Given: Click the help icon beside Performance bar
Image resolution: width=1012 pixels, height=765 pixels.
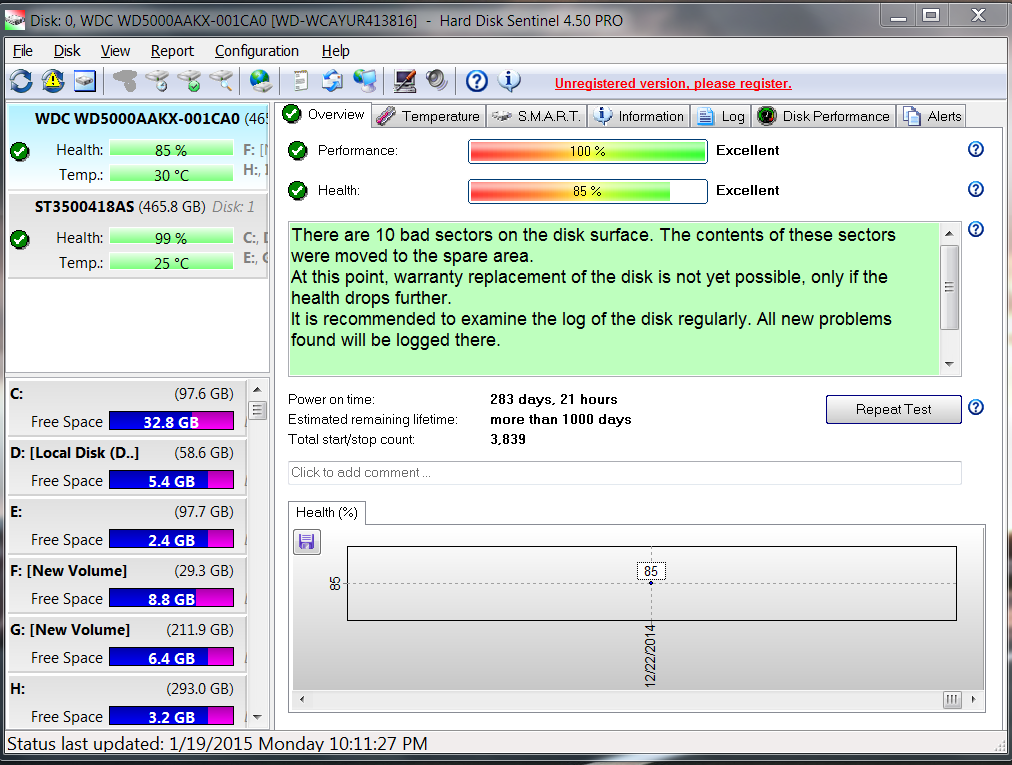Looking at the screenshot, I should 976,149.
